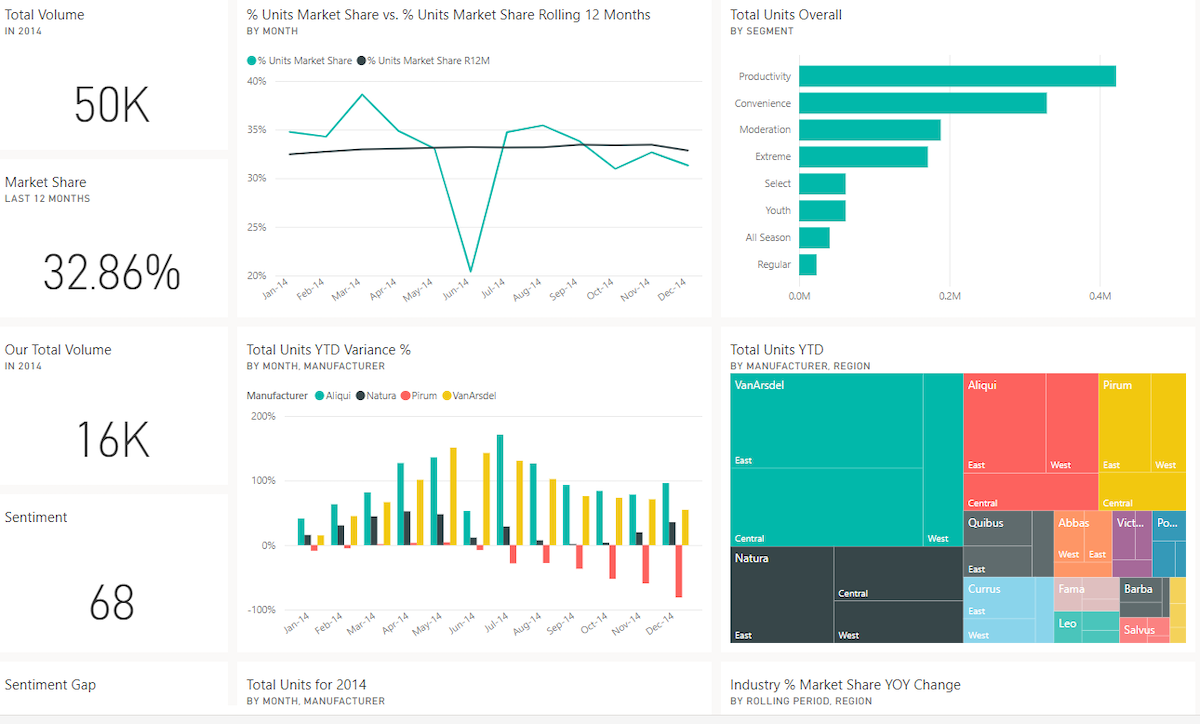Viewport: 1200px width, 724px height.
Task: Select the Convenience bar in Total Units Overall
Action: click(922, 102)
